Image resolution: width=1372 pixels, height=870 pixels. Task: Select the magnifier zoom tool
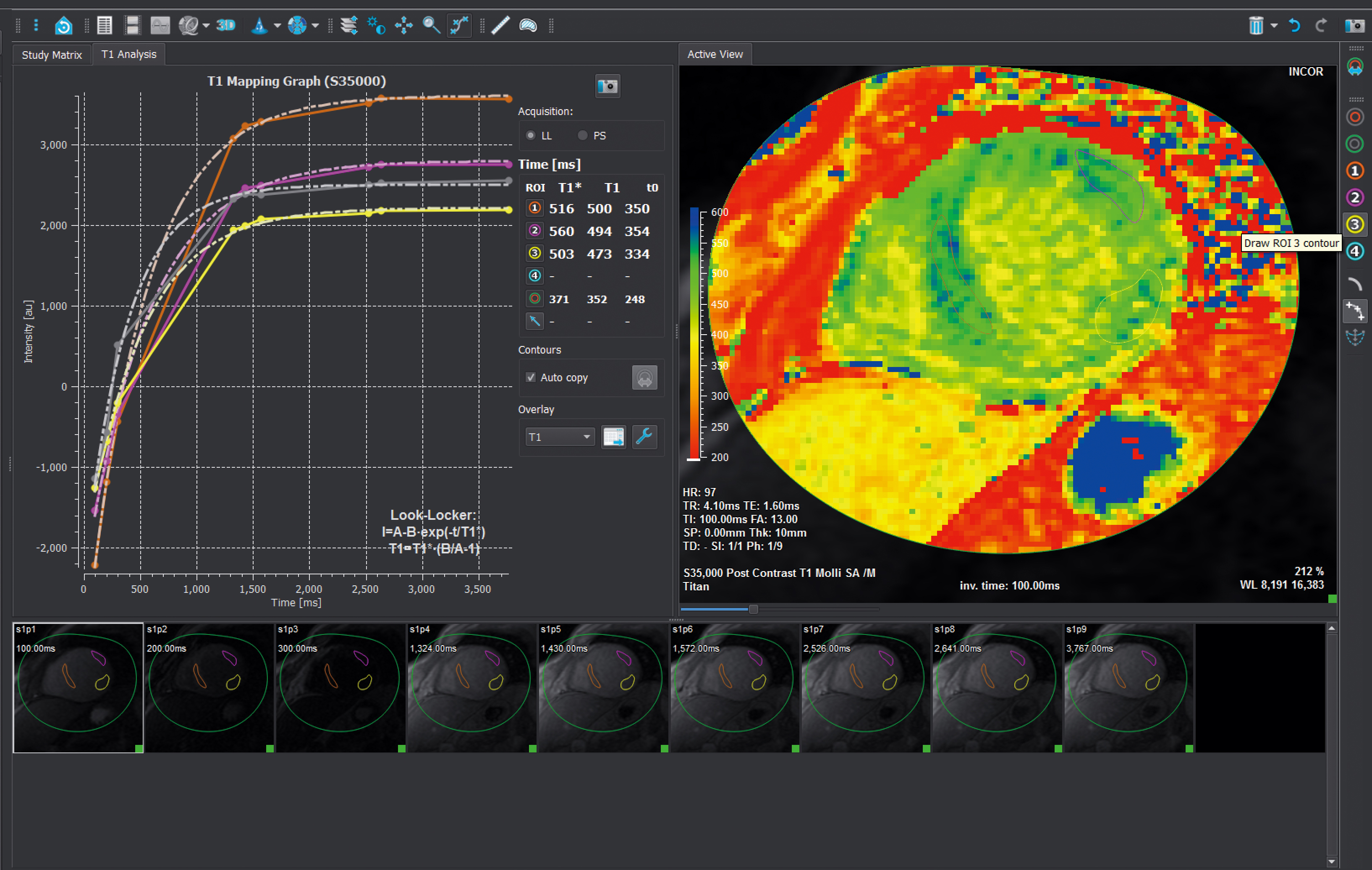click(x=431, y=25)
